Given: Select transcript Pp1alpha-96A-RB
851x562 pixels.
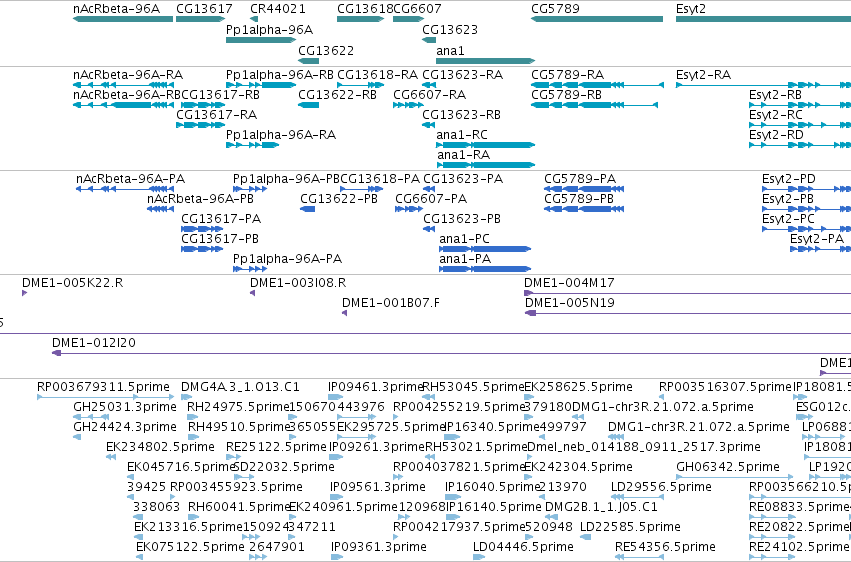Looking at the screenshot, I should (261, 85).
